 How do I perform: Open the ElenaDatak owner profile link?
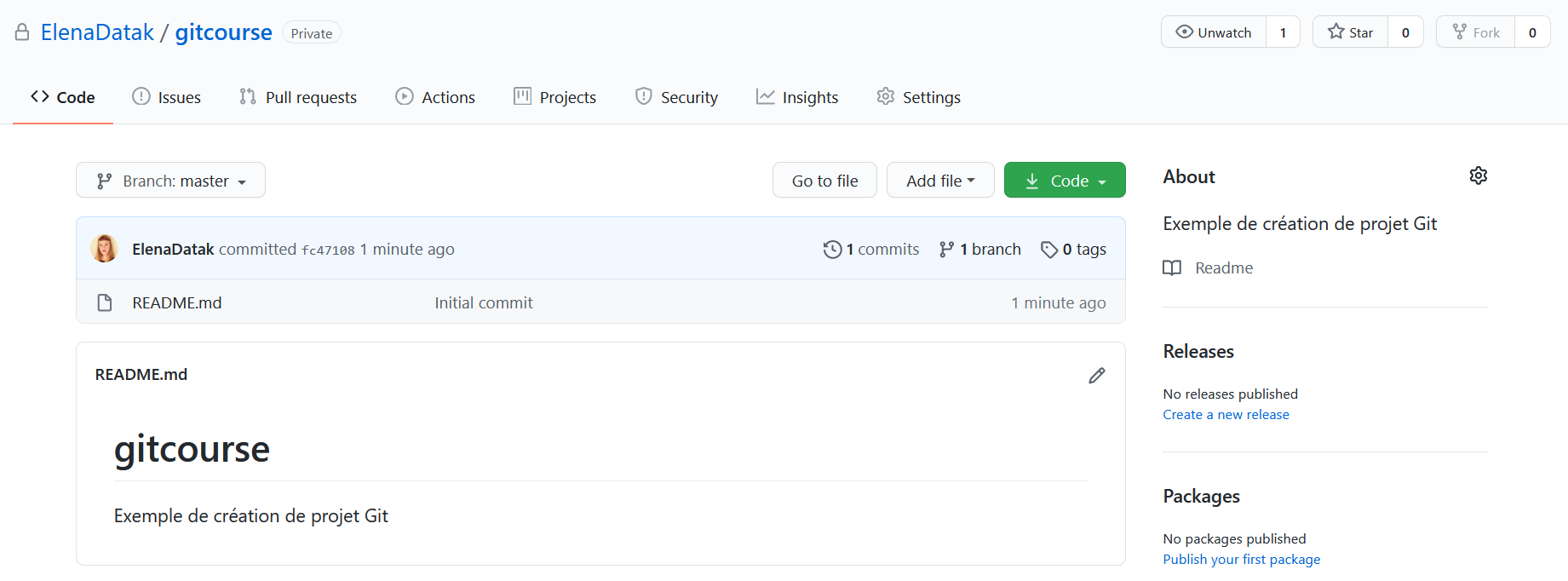(97, 32)
